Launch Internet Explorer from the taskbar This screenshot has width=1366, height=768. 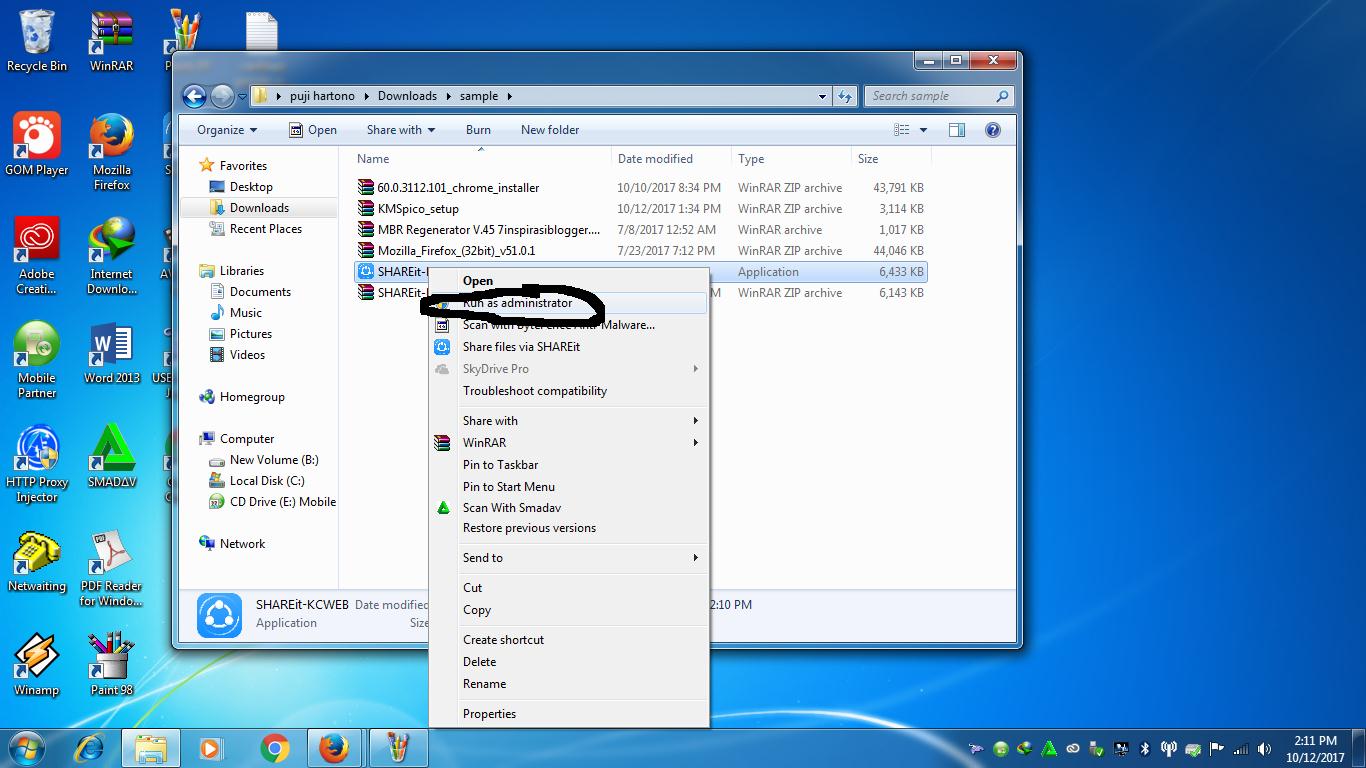(91, 747)
